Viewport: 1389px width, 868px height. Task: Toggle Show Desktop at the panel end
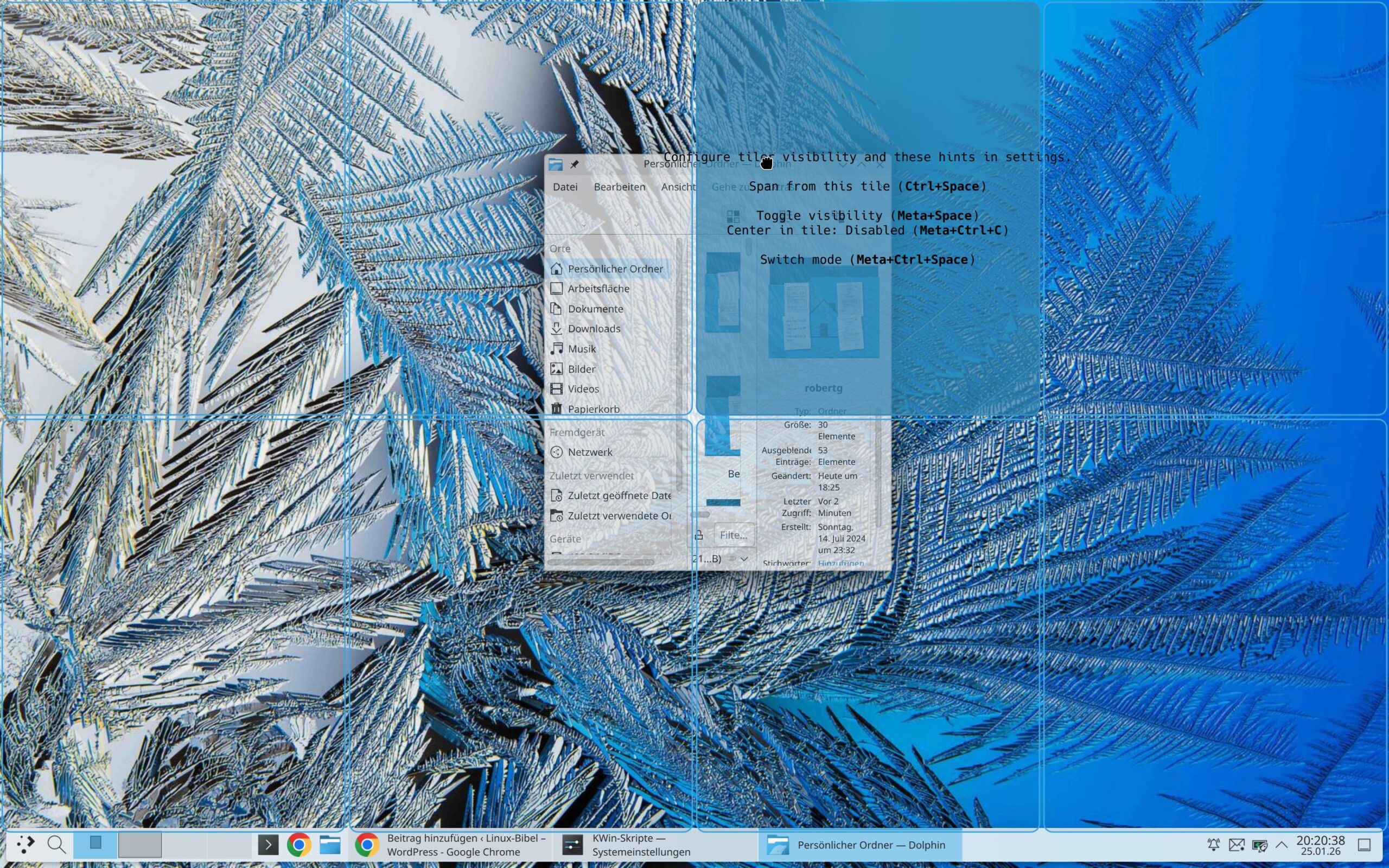click(1365, 845)
